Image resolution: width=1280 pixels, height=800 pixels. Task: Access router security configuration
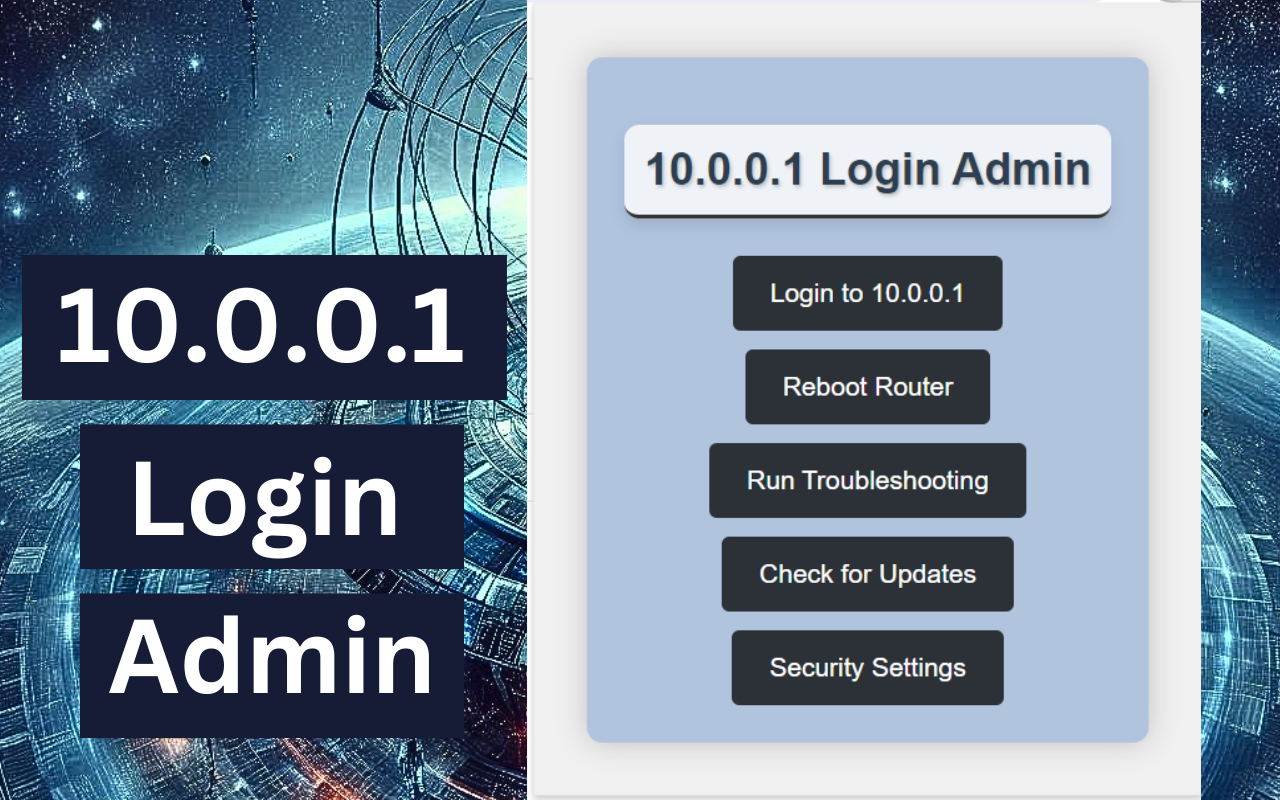(867, 667)
